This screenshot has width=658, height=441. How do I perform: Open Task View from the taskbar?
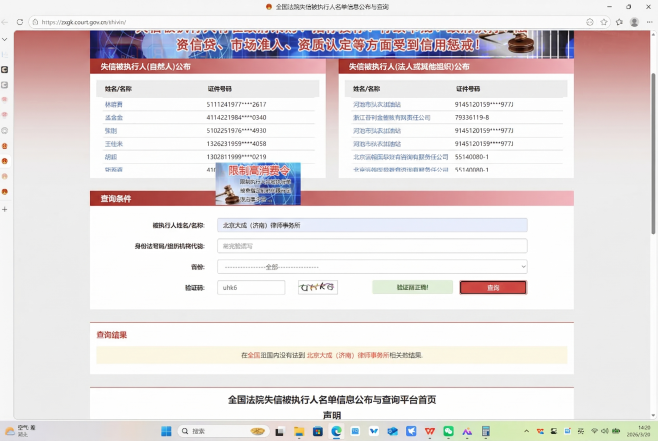279,431
